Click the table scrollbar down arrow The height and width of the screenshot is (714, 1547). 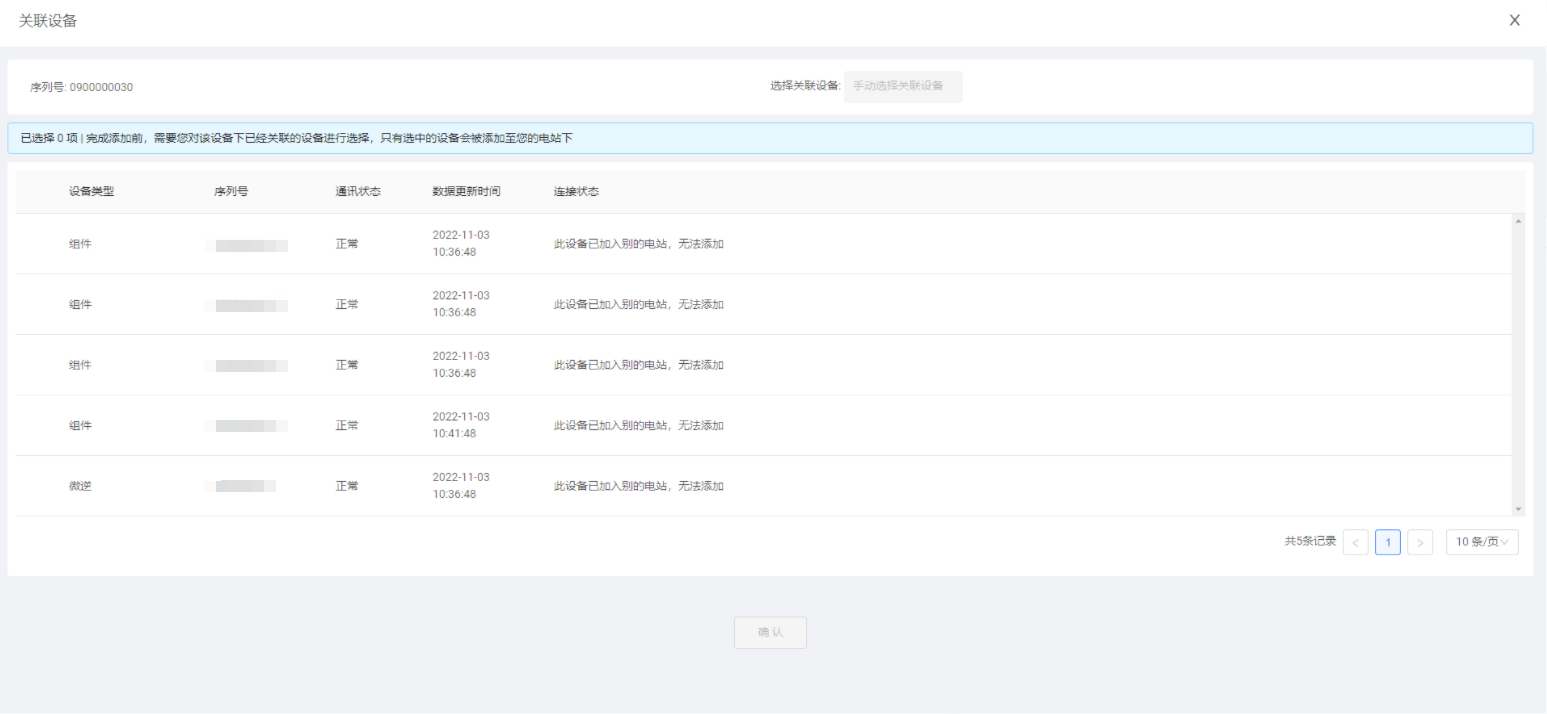[x=1519, y=510]
